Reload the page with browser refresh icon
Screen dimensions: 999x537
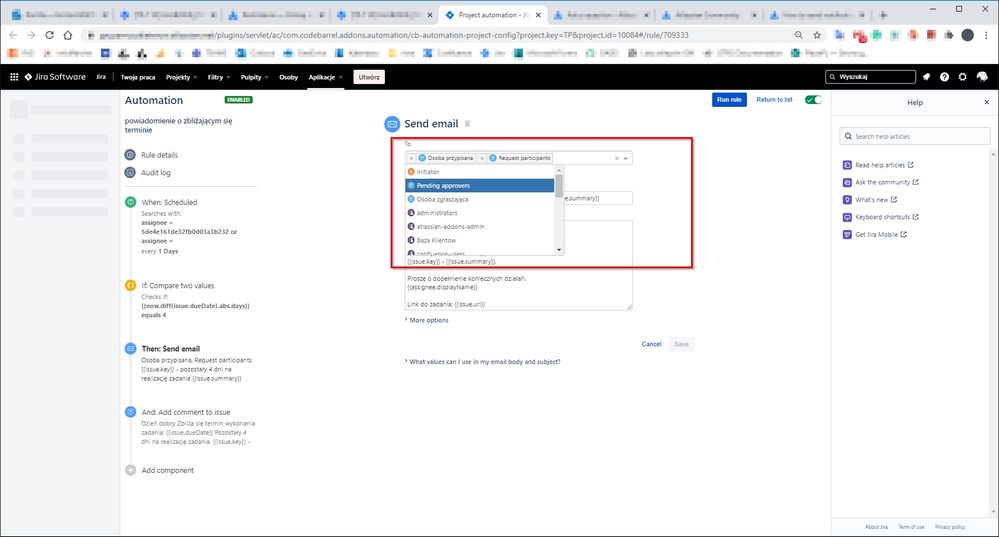coord(49,35)
